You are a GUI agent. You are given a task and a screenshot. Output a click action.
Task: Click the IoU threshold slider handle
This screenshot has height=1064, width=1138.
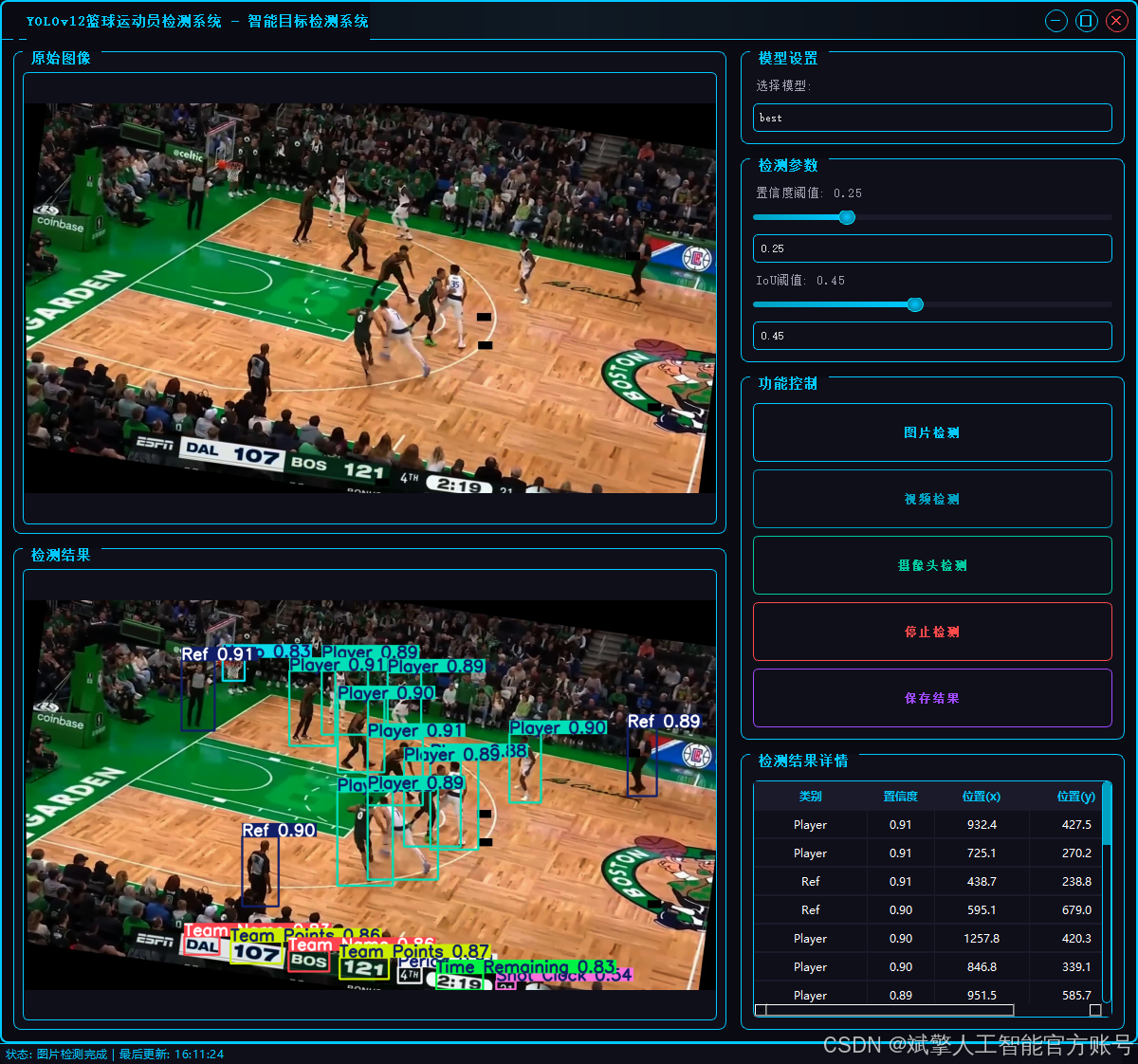[x=915, y=304]
